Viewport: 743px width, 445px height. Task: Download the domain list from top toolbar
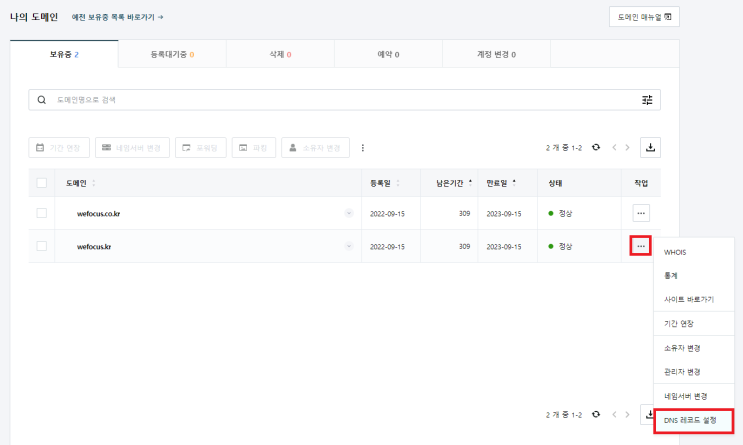click(x=650, y=147)
